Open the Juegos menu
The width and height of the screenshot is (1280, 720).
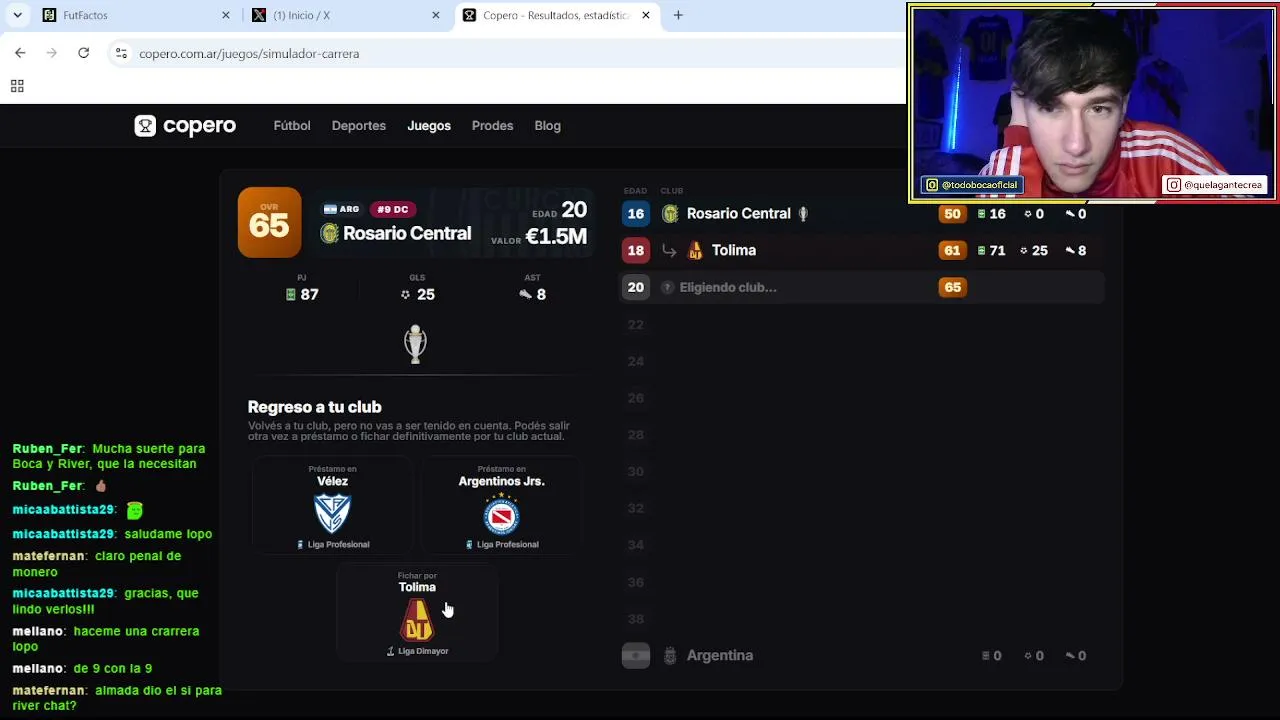(x=429, y=126)
